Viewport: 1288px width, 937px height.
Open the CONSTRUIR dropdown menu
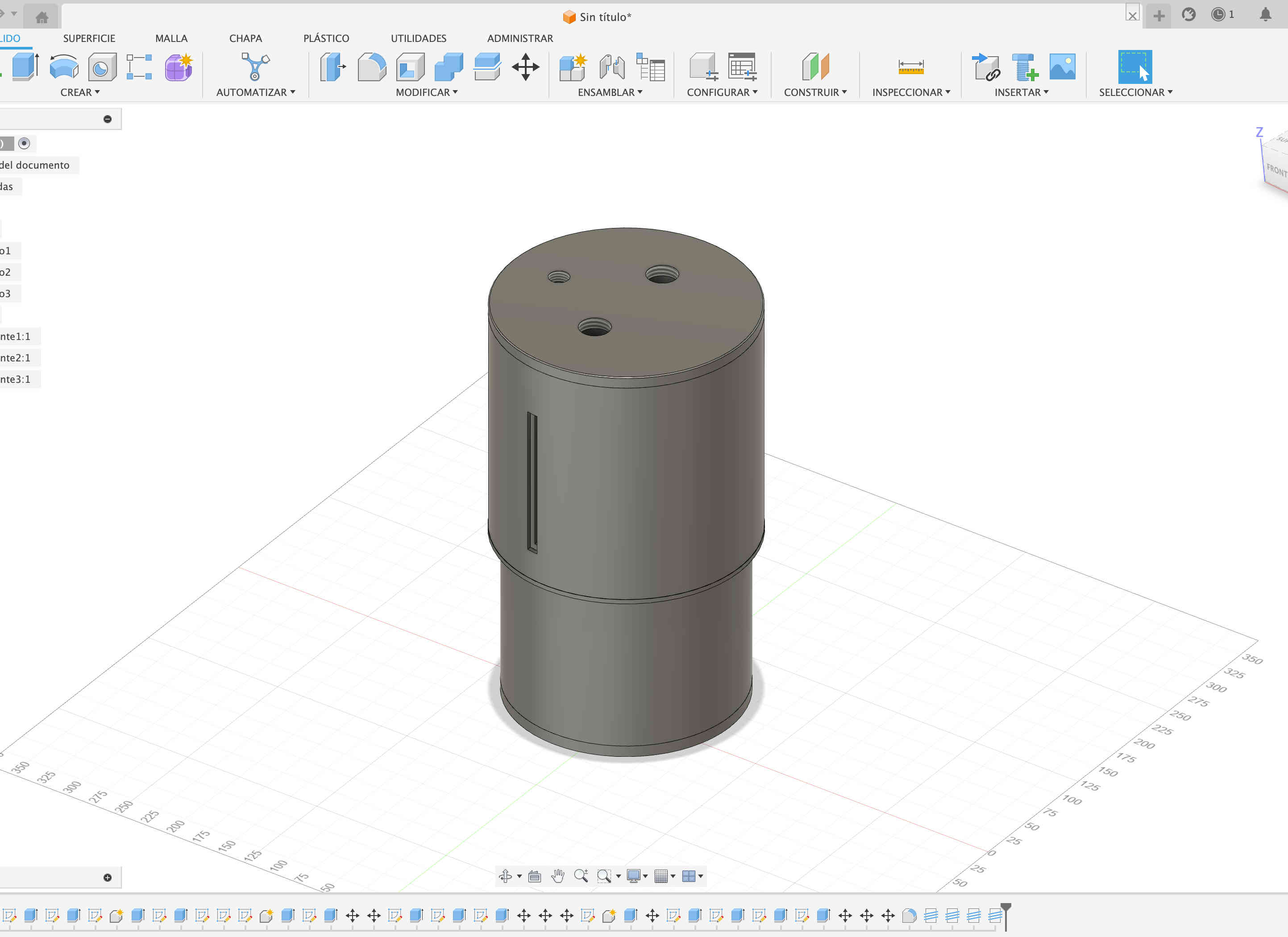coord(815,92)
